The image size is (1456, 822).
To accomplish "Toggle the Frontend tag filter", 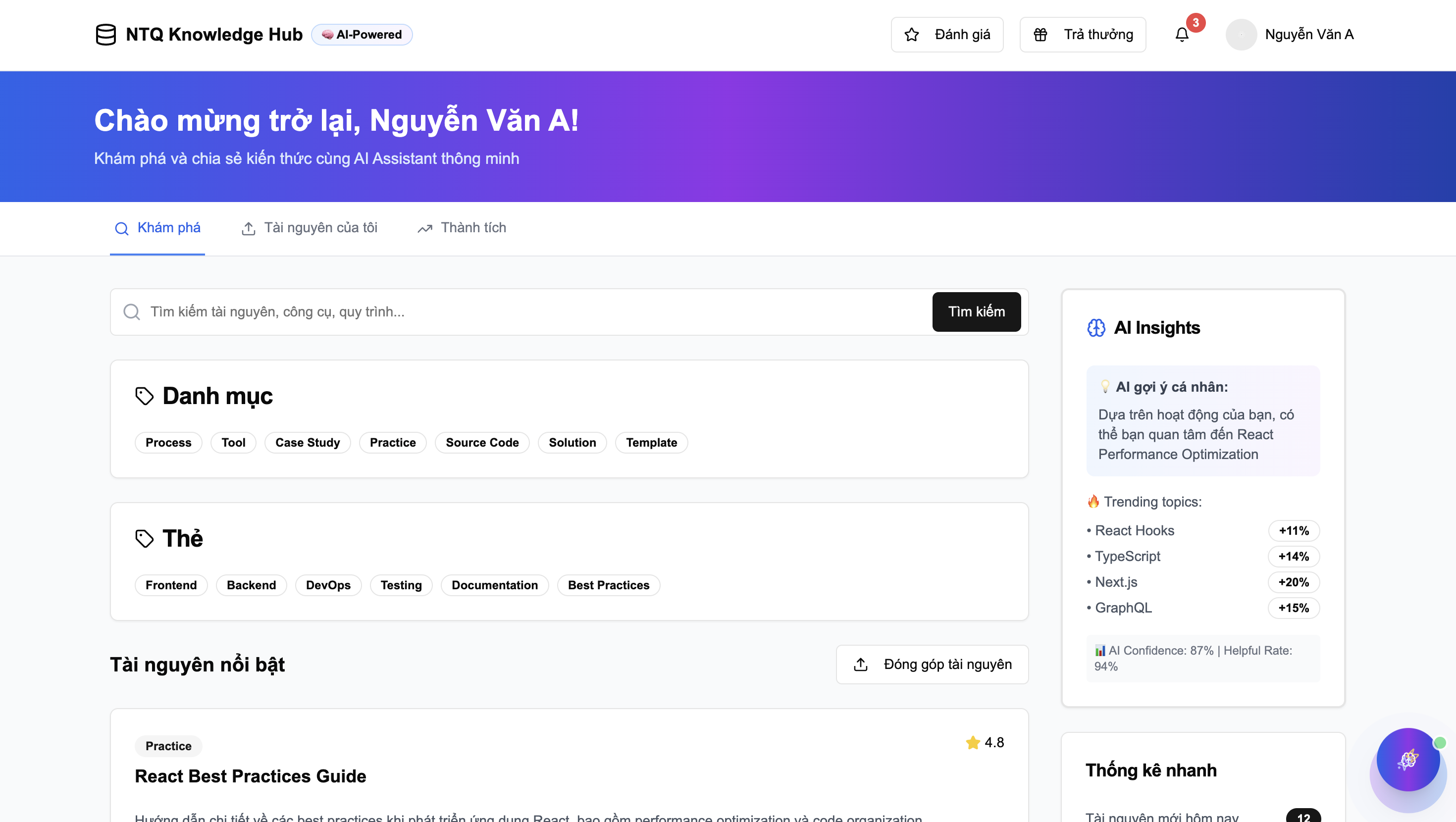I will [x=171, y=585].
